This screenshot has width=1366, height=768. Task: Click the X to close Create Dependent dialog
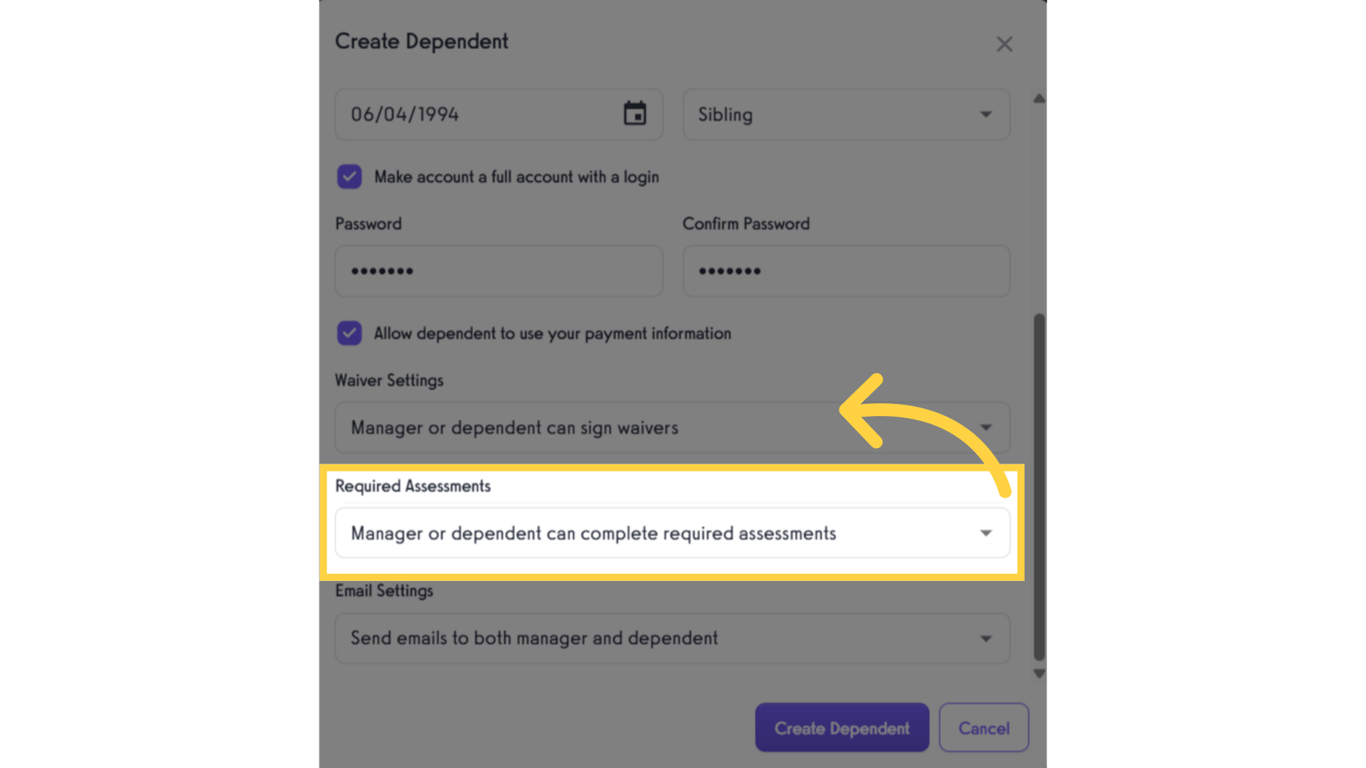[x=1004, y=43]
